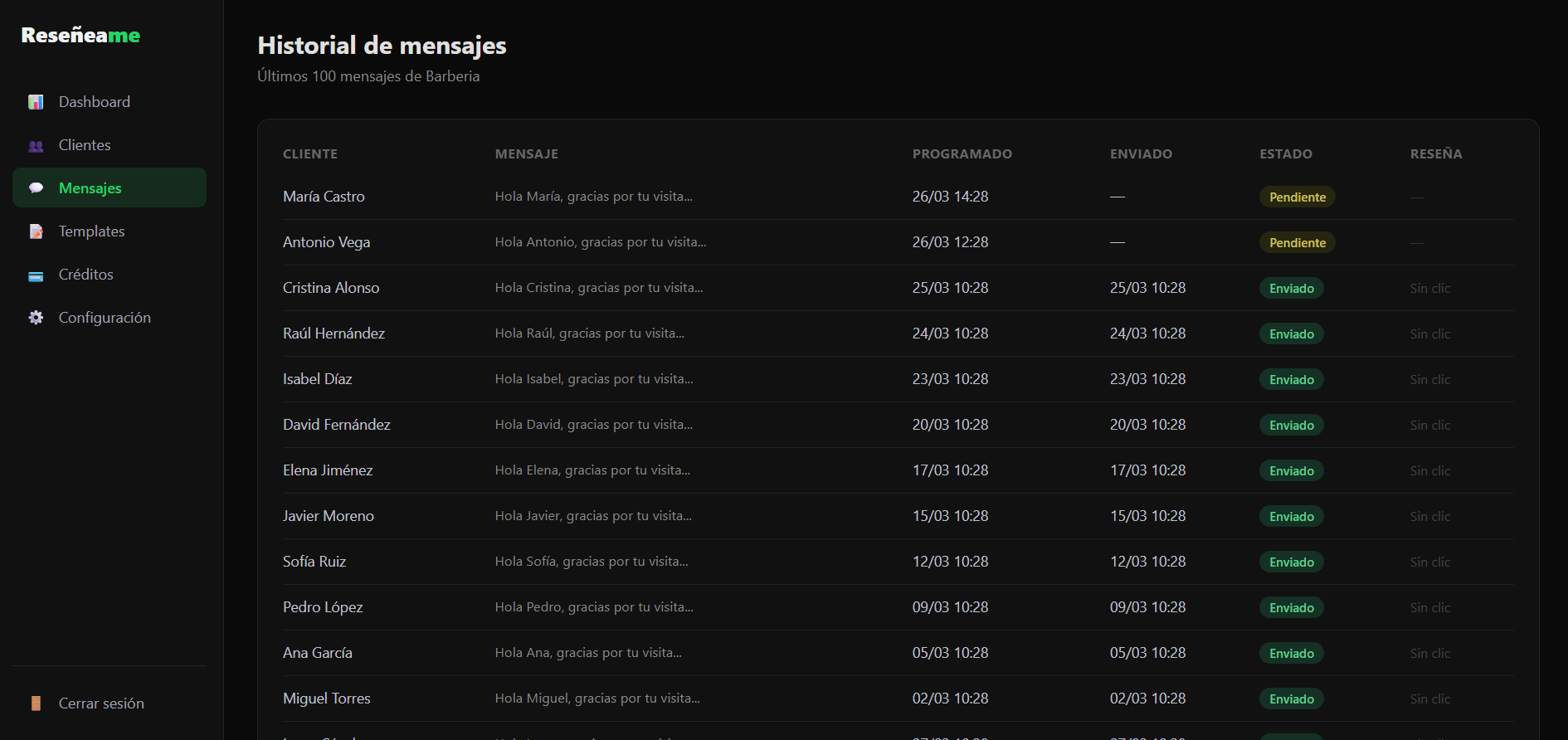Click Antonio Vega's Pendiente status badge
Image resolution: width=1568 pixels, height=740 pixels.
(1297, 243)
